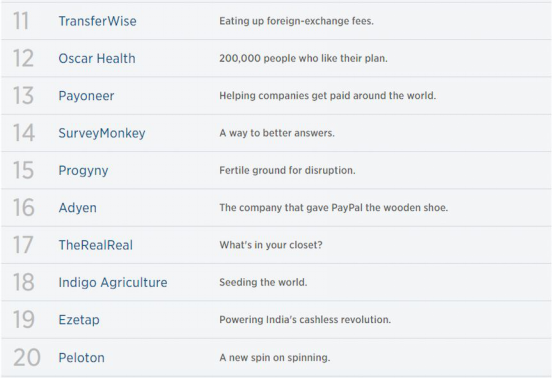Open the Payoneer company page
Image resolution: width=552 pixels, height=378 pixels.
86,96
